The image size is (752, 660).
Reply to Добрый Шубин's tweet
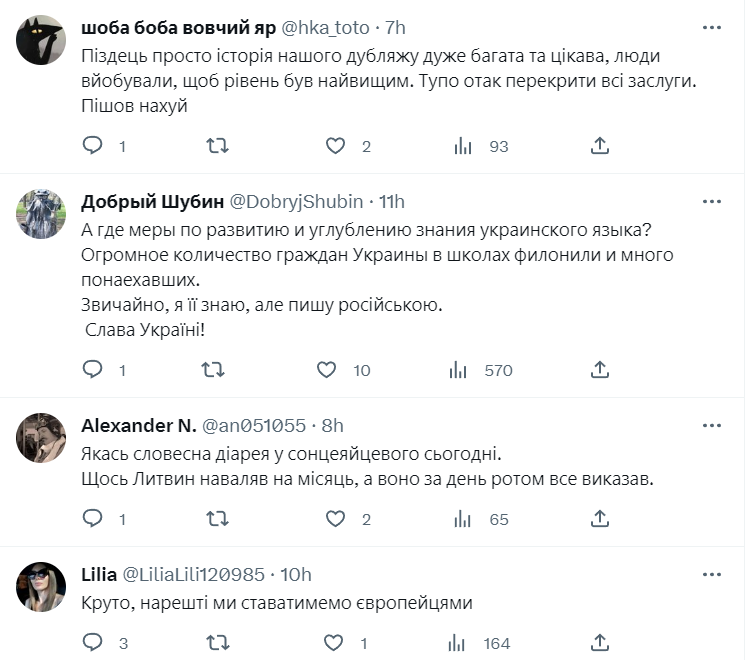92,370
